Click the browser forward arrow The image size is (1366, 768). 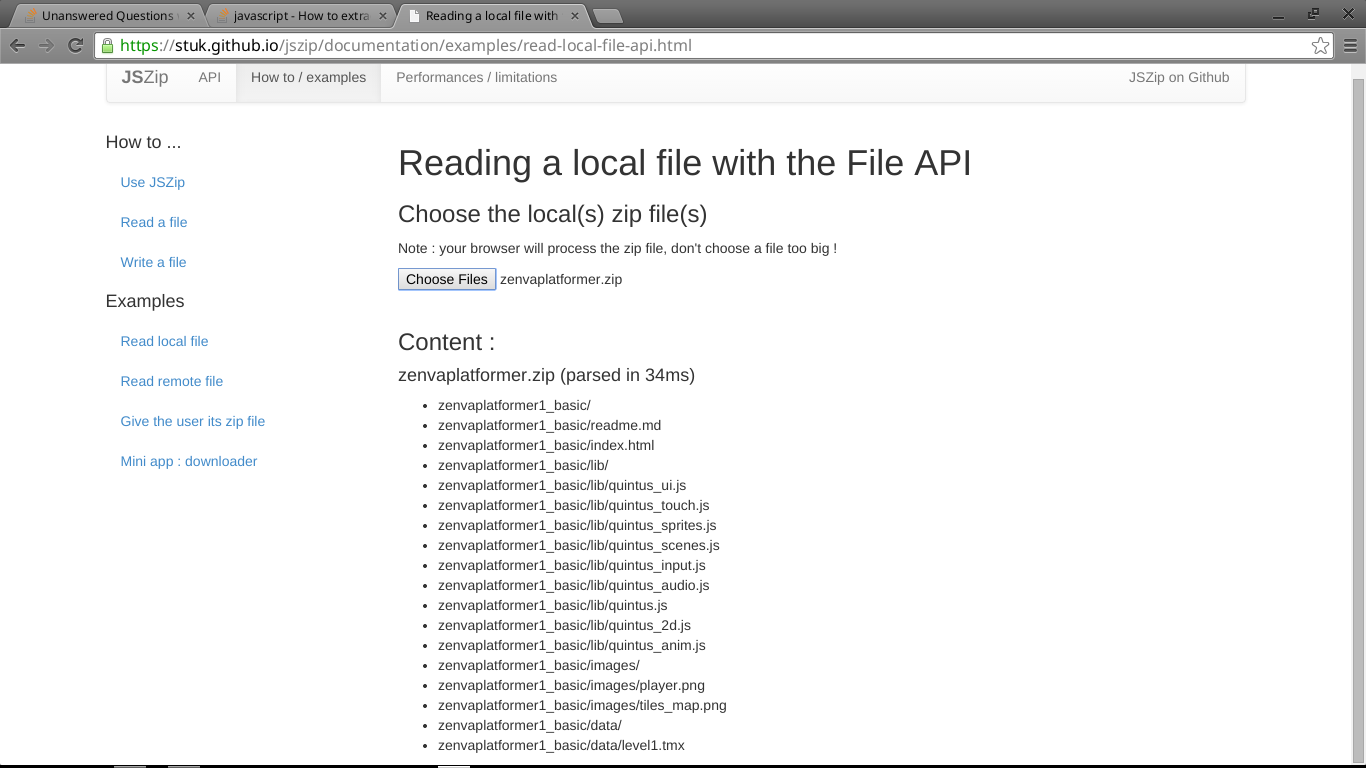[46, 45]
